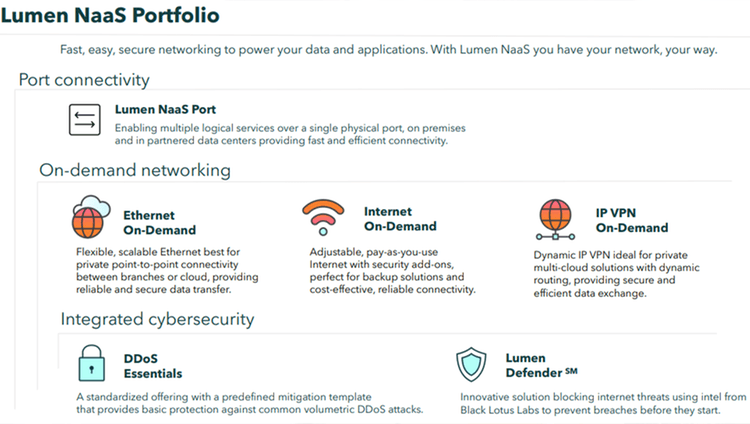Click the 'A standardized offering' description

tap(250, 403)
